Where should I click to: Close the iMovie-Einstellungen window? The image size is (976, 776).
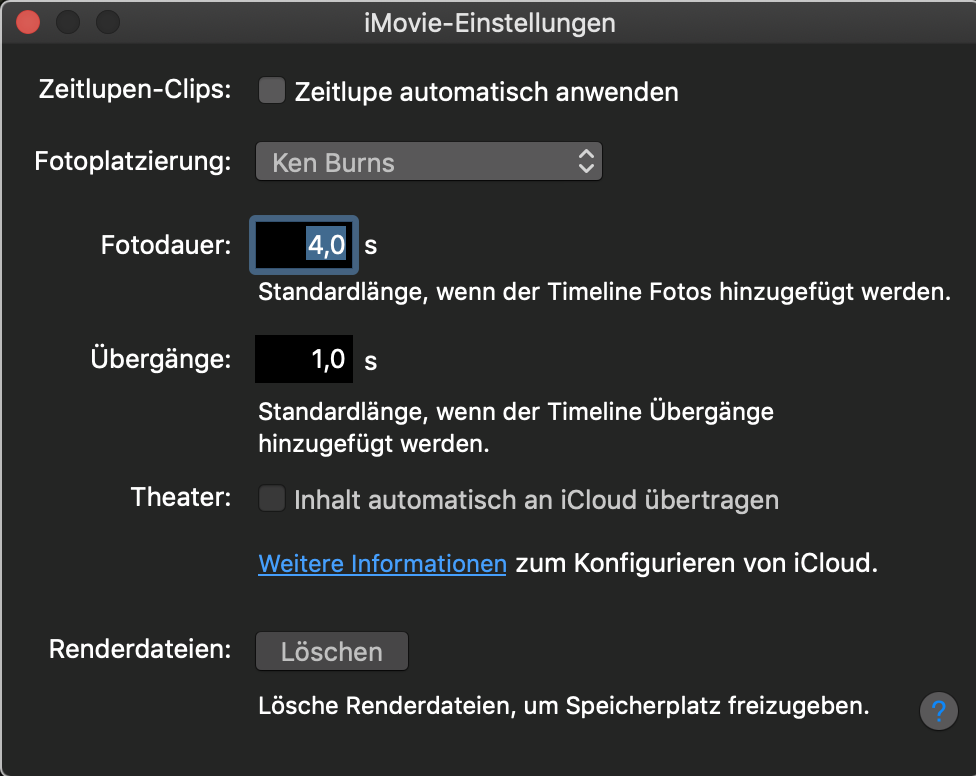[28, 22]
